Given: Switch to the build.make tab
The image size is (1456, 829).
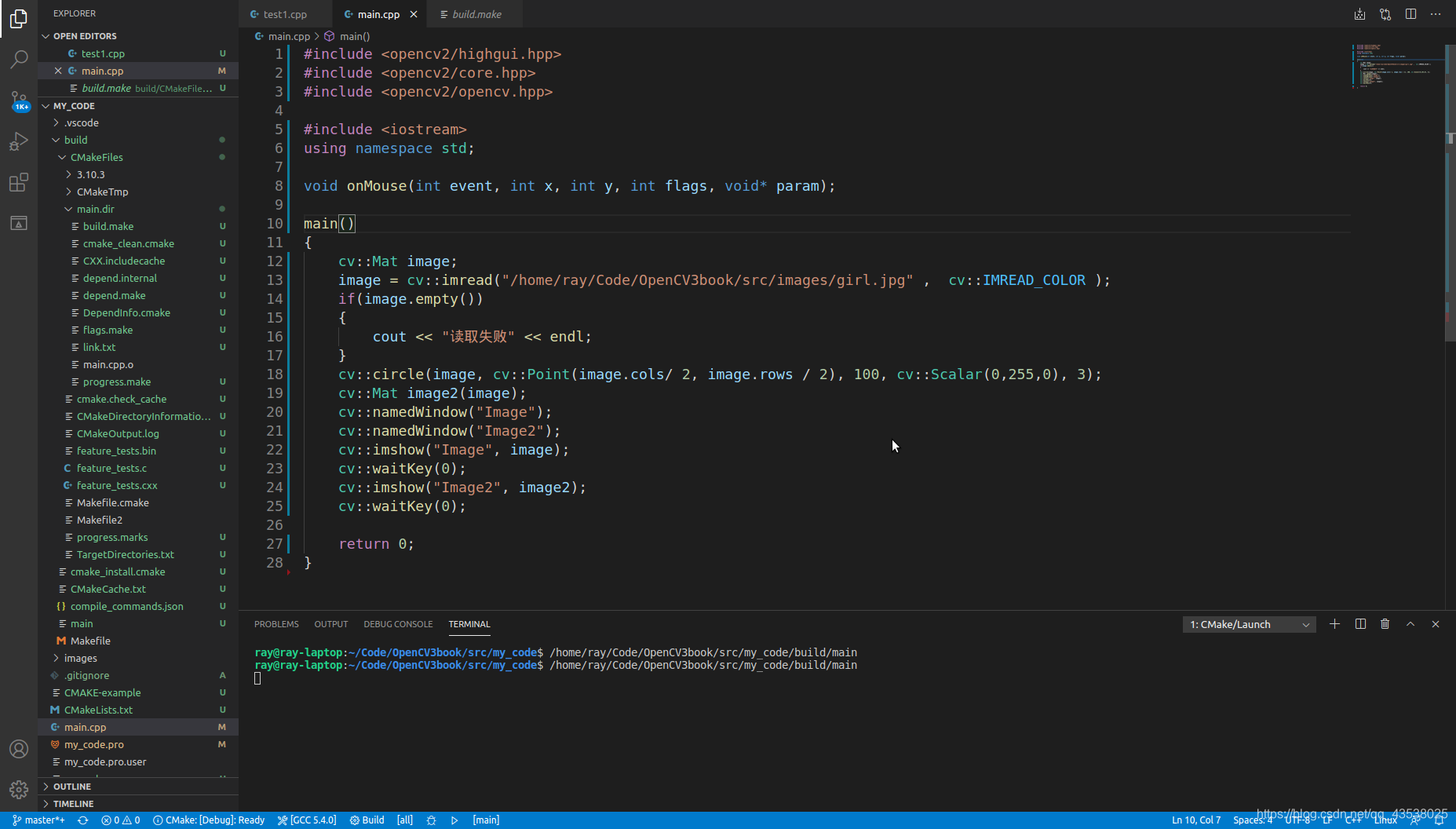Looking at the screenshot, I should click(476, 14).
